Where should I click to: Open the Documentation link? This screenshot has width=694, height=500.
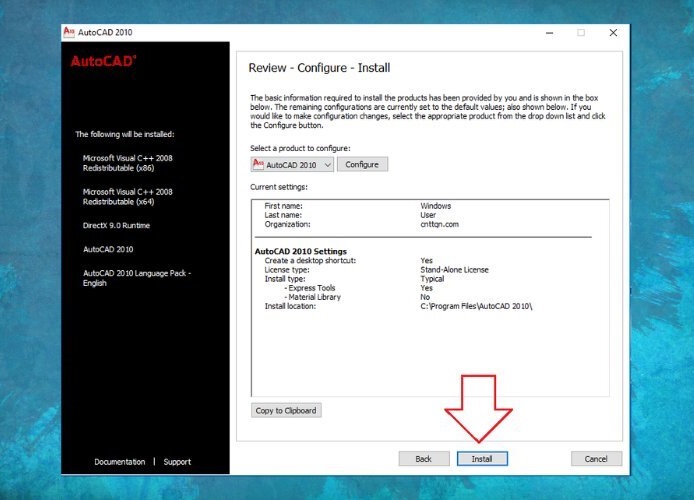coord(120,462)
